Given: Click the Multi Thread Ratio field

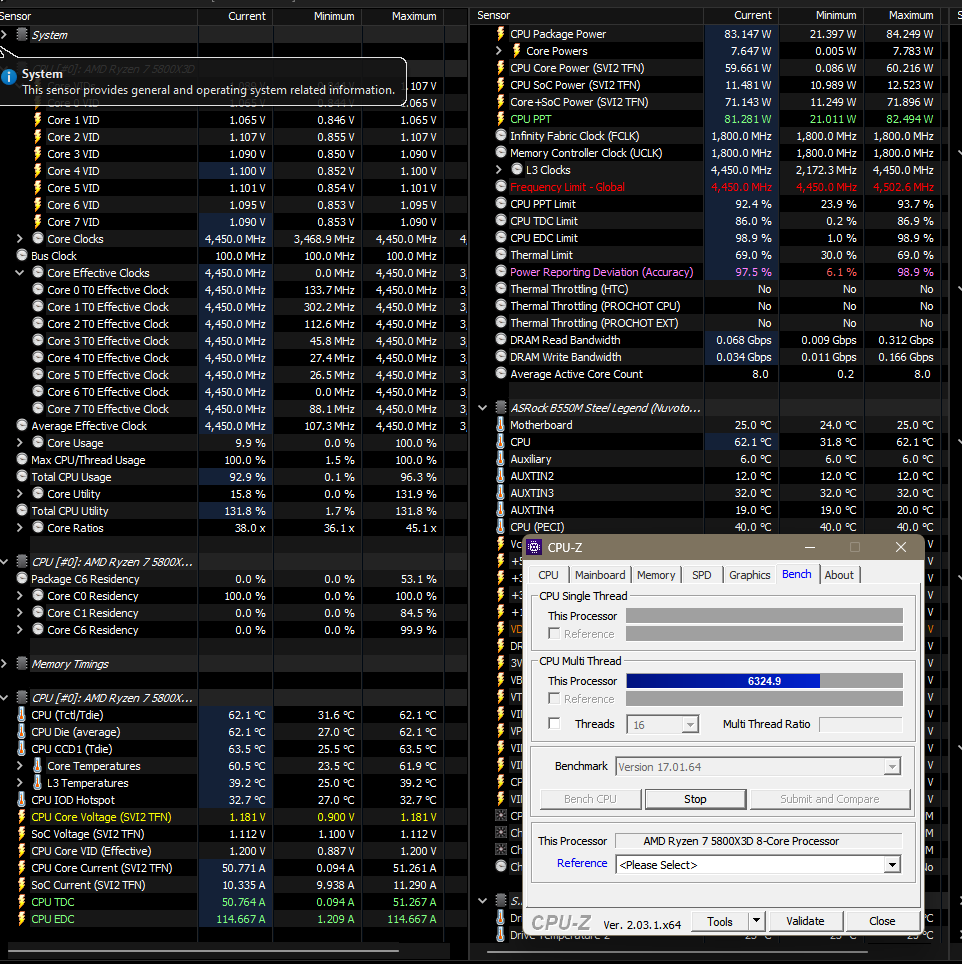Looking at the screenshot, I should coord(861,724).
